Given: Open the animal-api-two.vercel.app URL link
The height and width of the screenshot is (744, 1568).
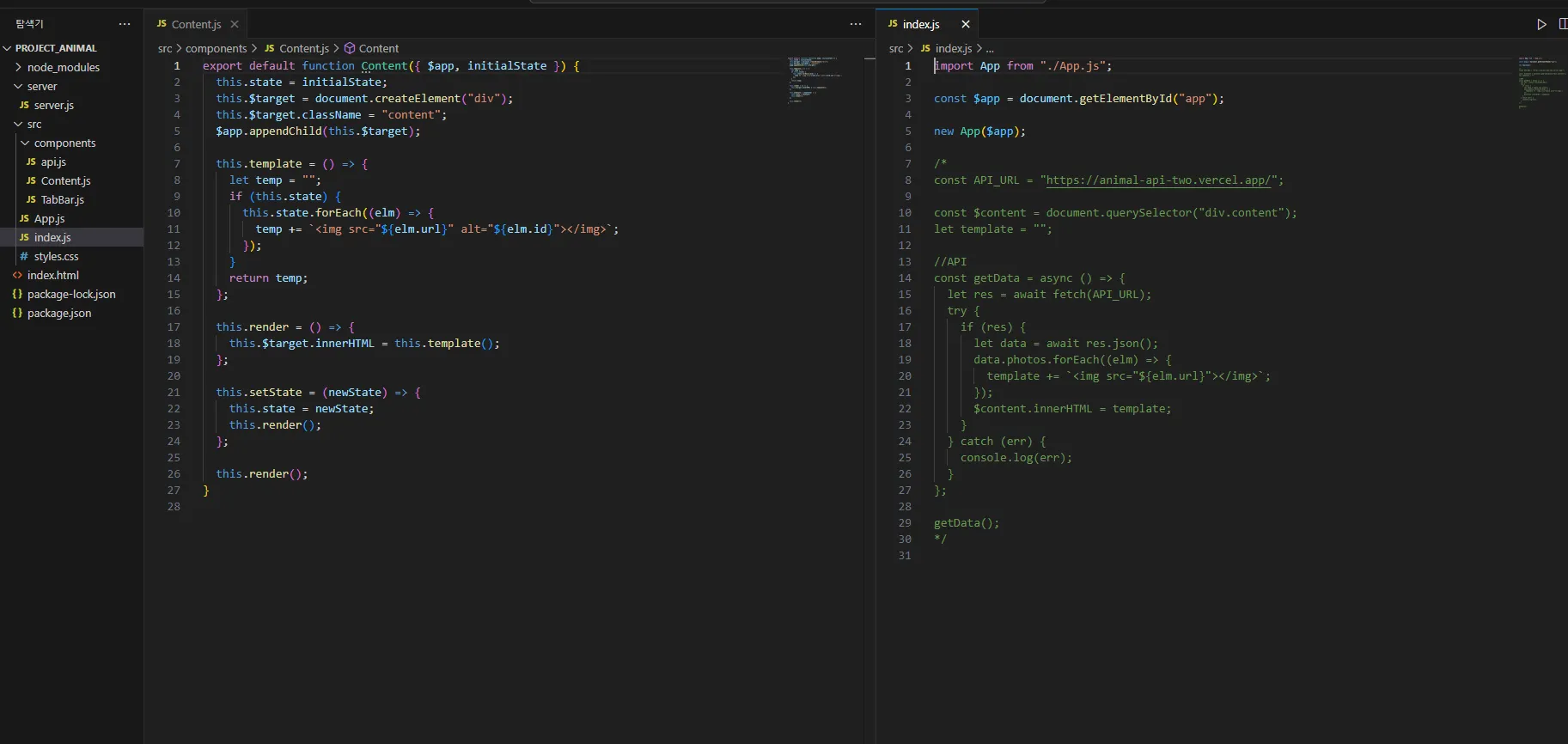Looking at the screenshot, I should click(1158, 180).
